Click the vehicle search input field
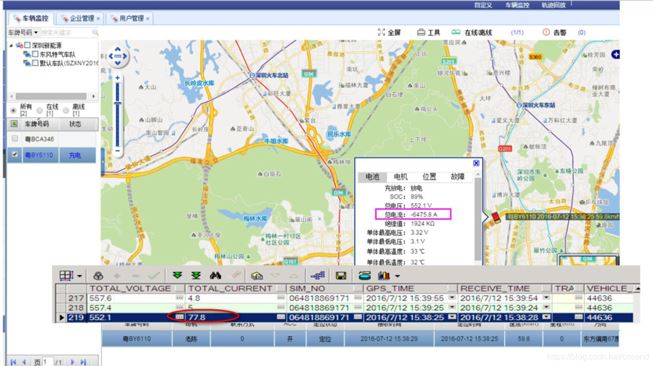Image resolution: width=653 pixels, height=366 pixels. click(x=65, y=32)
